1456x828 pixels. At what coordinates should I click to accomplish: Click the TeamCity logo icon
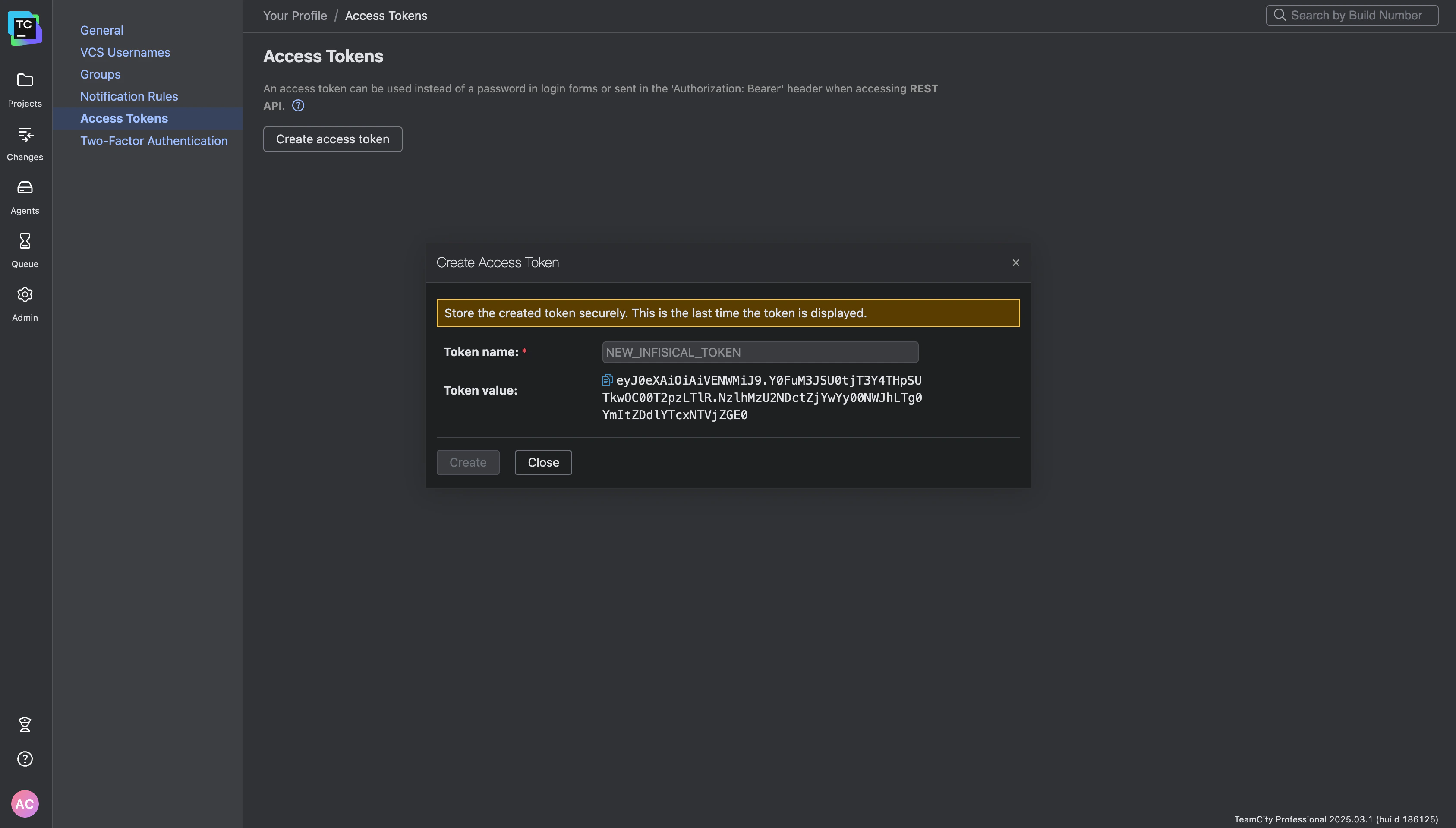[25, 28]
